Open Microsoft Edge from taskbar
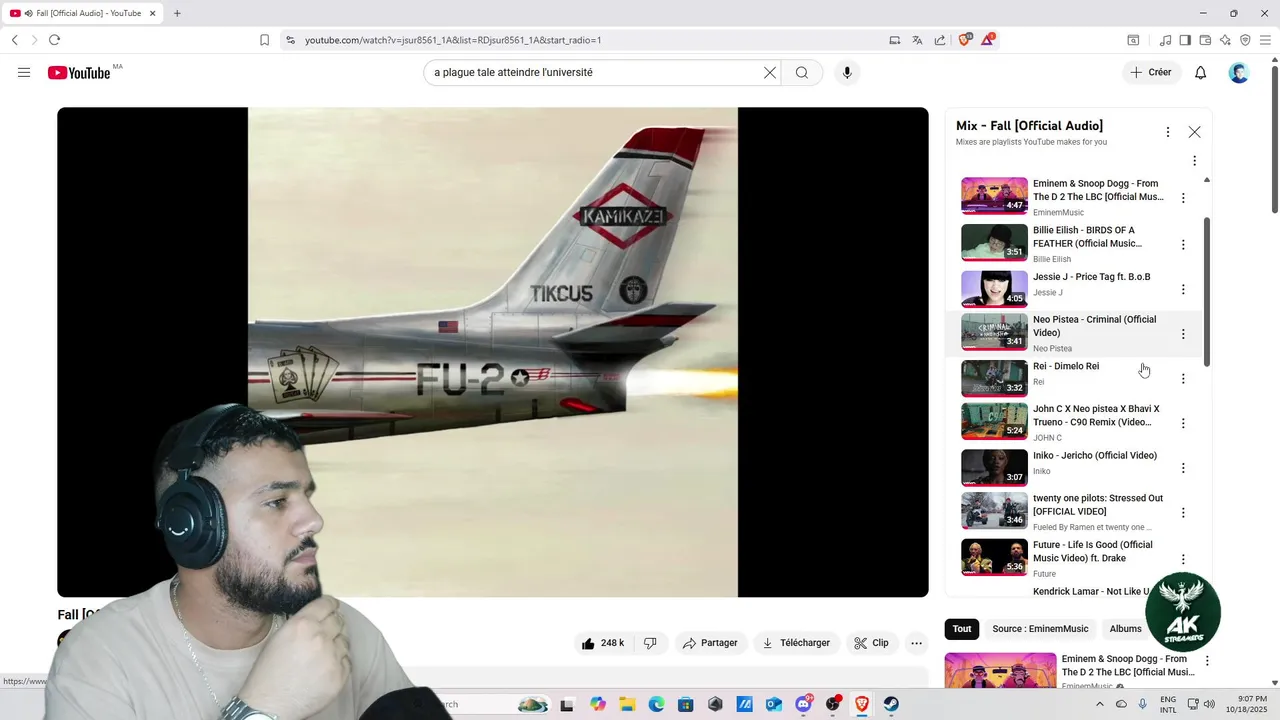 (656, 704)
